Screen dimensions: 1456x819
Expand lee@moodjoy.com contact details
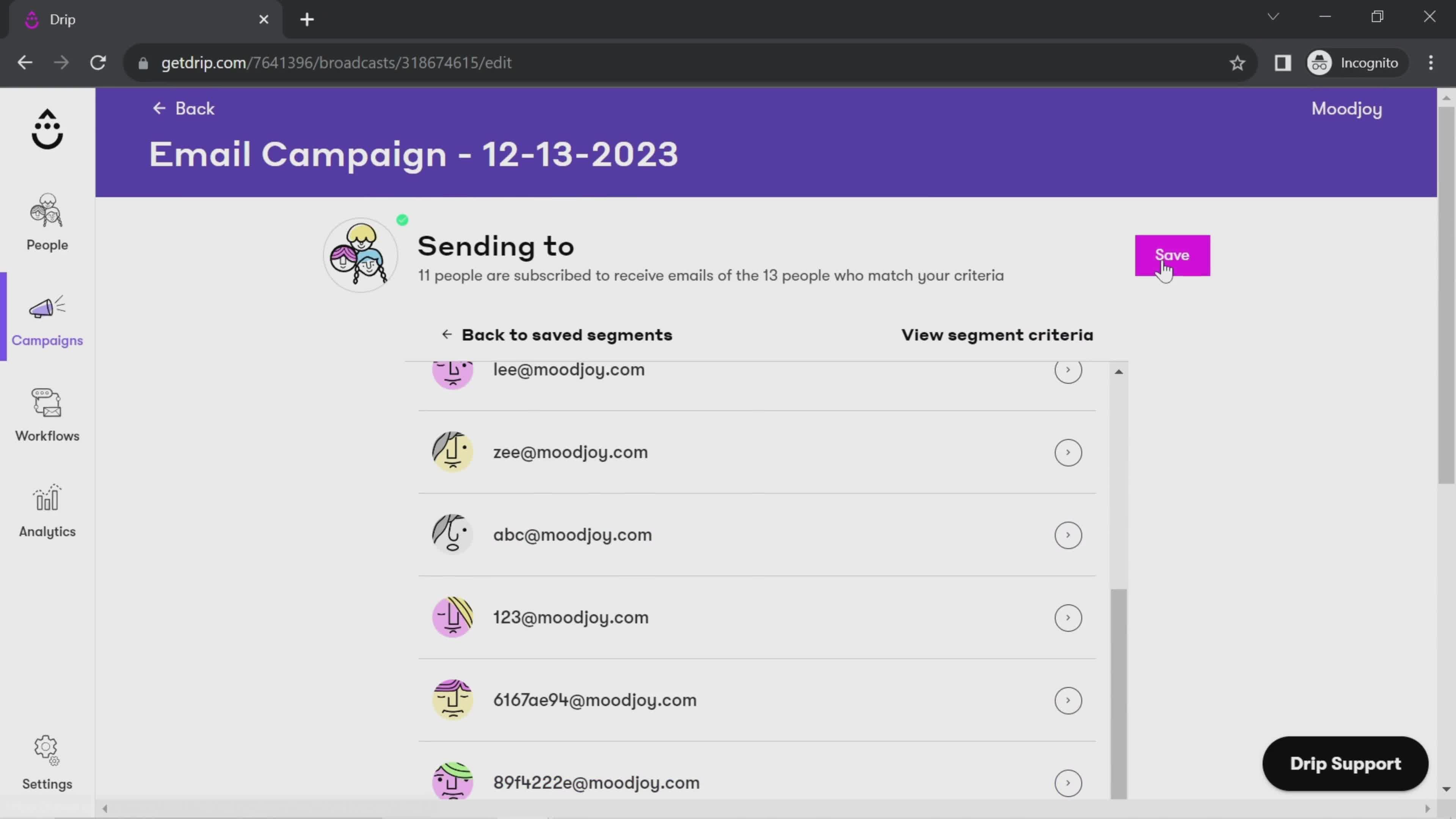click(1068, 369)
